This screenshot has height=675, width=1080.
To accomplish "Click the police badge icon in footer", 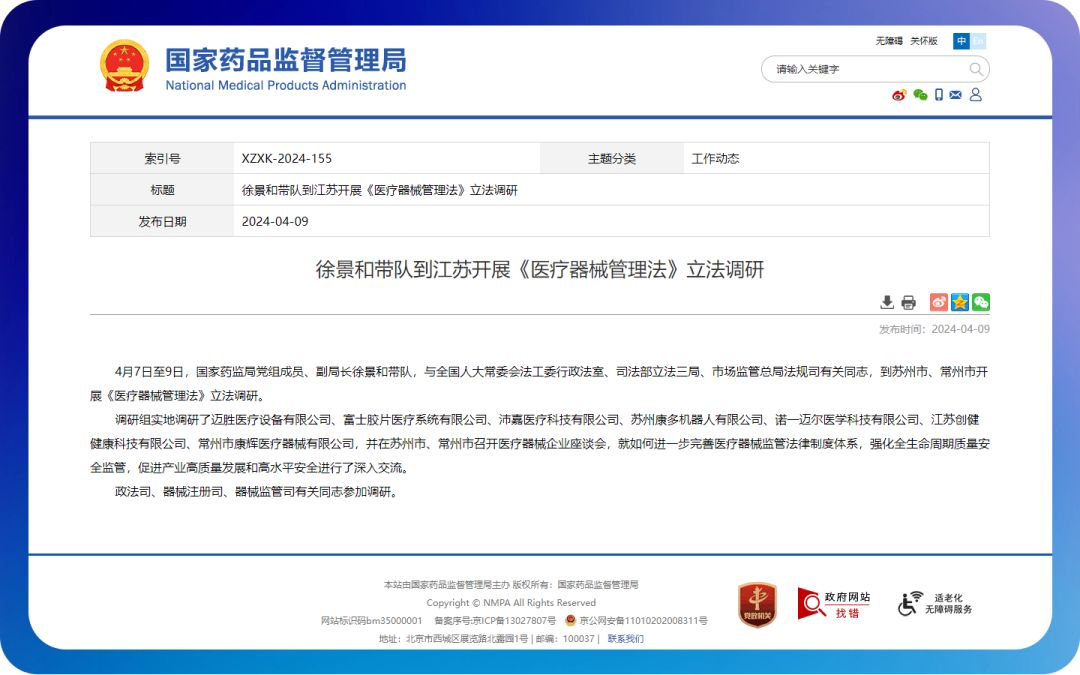I will 570,621.
